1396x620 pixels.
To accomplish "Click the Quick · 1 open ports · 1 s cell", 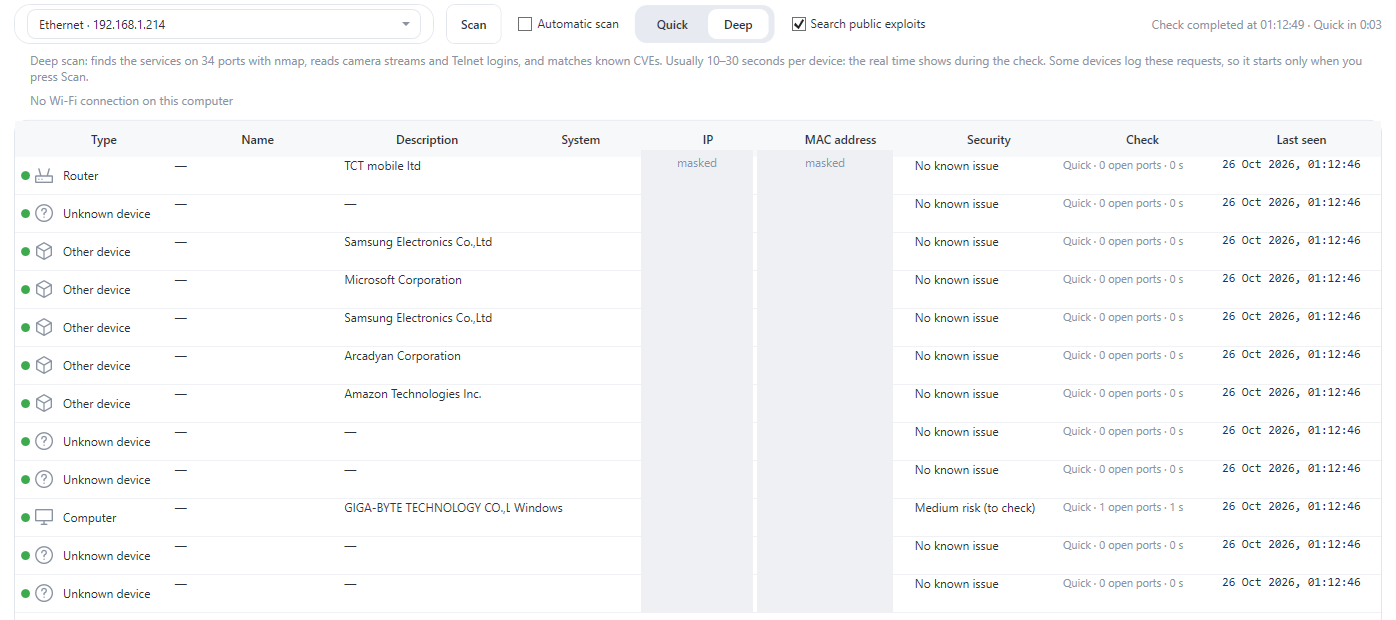I will click(1123, 508).
